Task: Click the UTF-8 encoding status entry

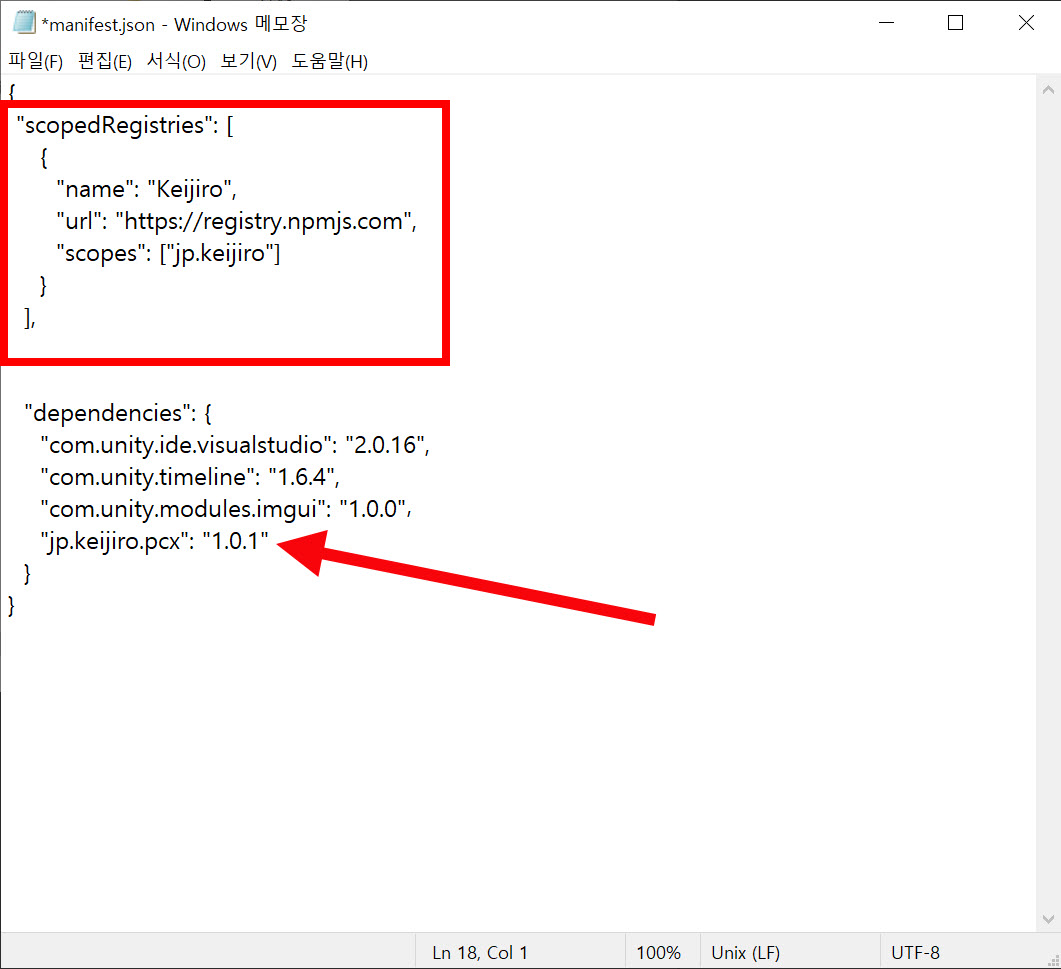Action: (x=916, y=953)
